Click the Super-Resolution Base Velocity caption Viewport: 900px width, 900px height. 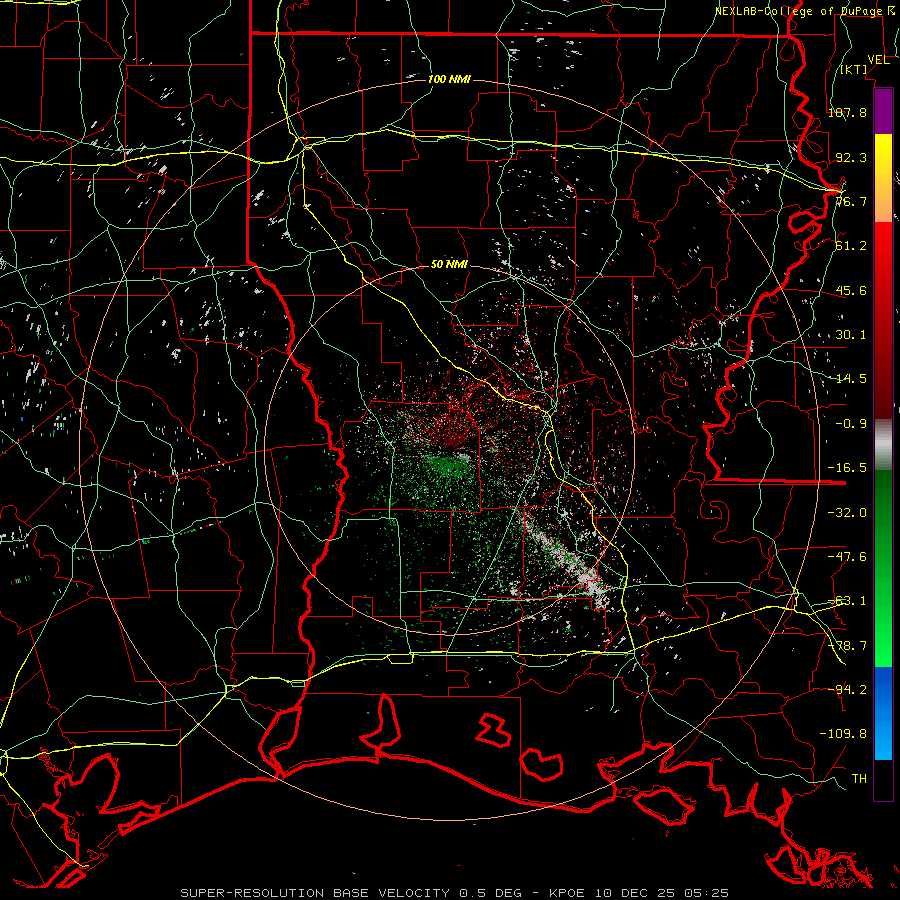[x=455, y=893]
